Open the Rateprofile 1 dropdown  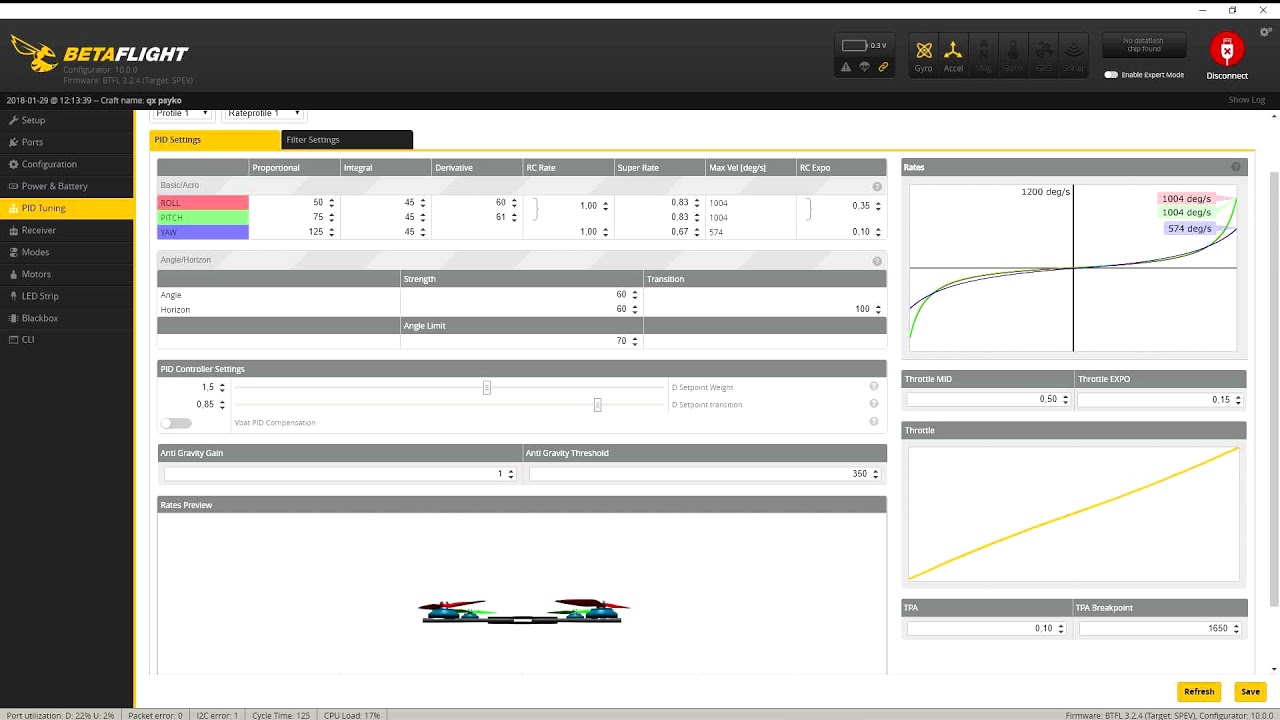point(263,113)
